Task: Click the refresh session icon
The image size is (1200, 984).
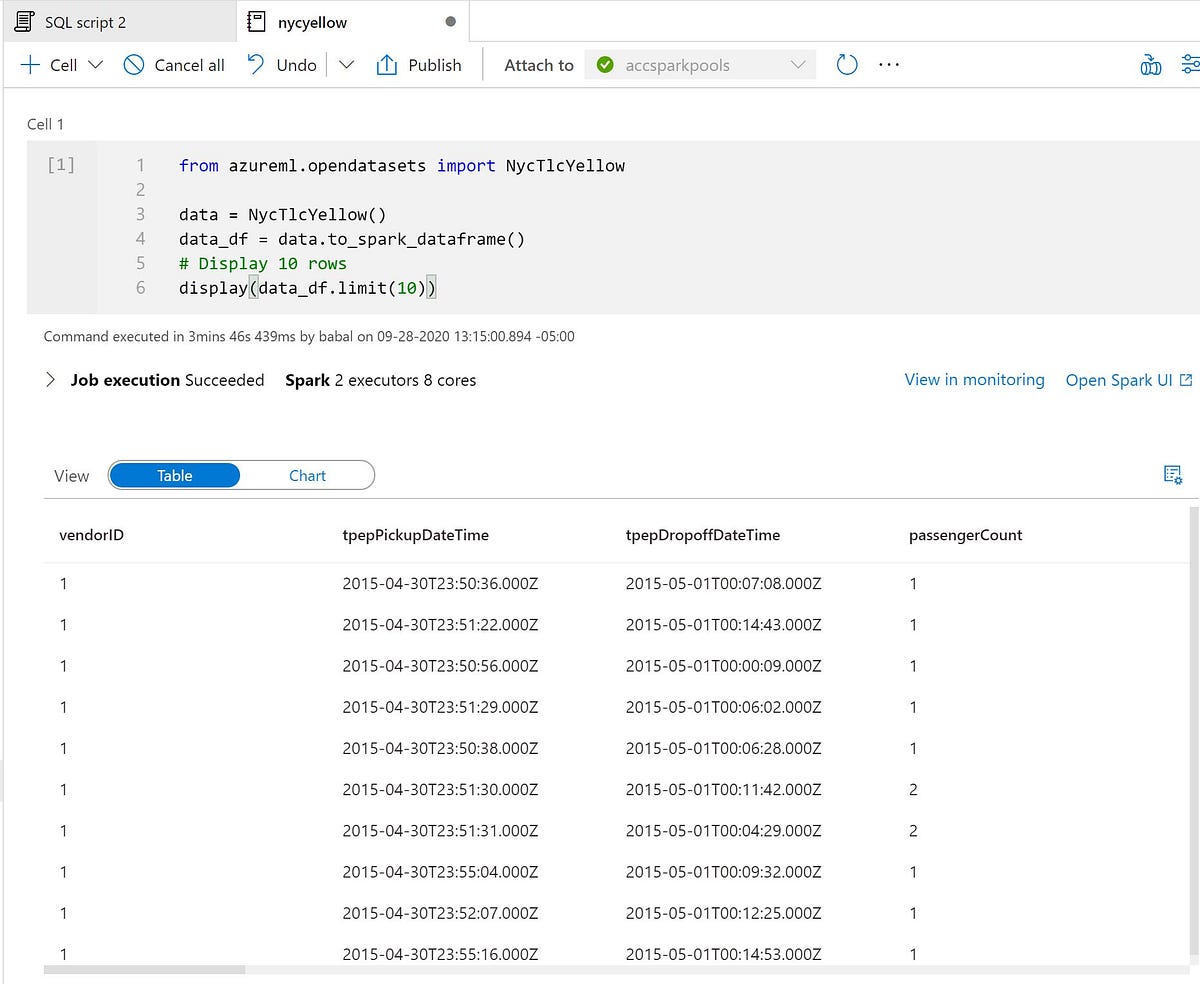Action: pyautogui.click(x=846, y=64)
